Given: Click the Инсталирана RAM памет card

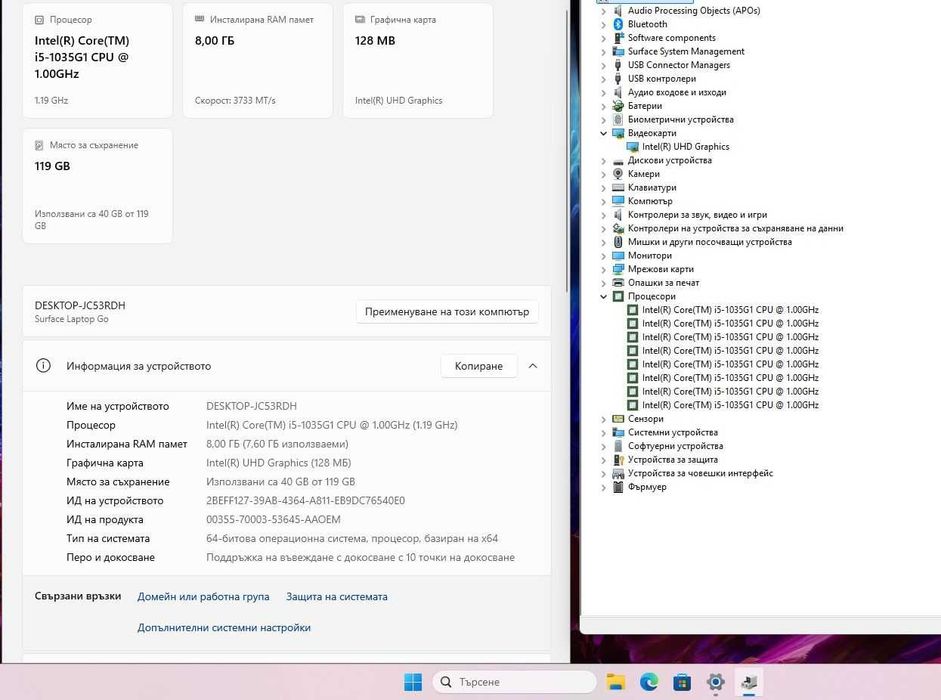Looking at the screenshot, I should [x=257, y=60].
